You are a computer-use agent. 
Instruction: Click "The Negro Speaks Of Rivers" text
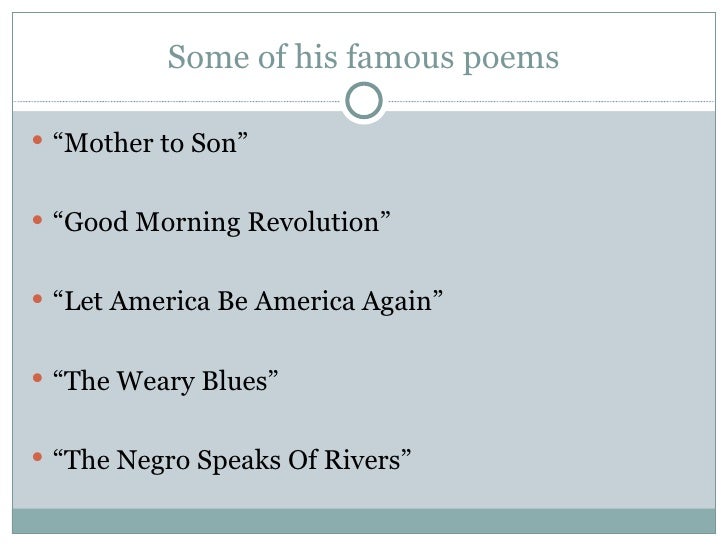point(232,460)
